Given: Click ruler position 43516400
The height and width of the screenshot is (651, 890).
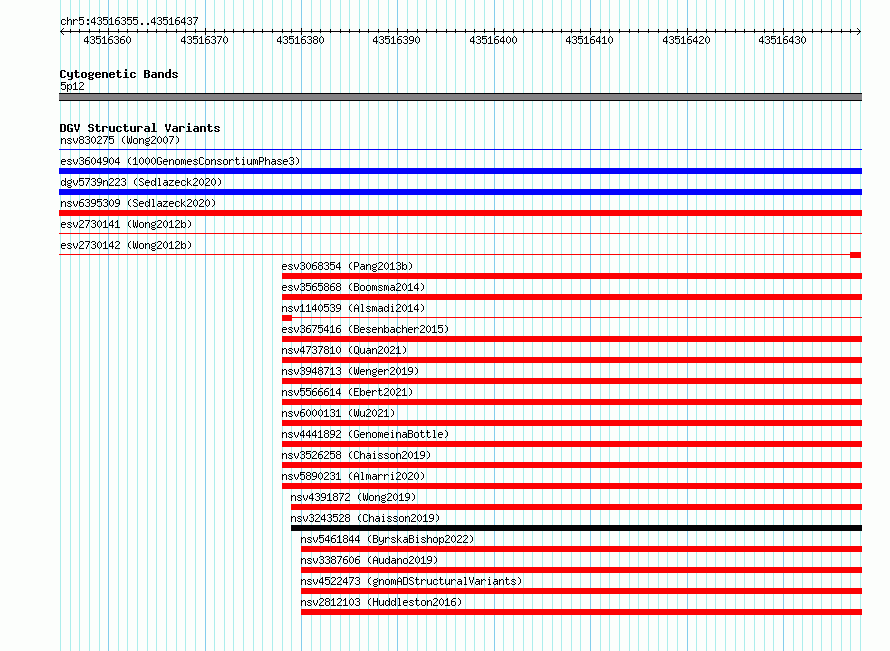Looking at the screenshot, I should tap(493, 40).
